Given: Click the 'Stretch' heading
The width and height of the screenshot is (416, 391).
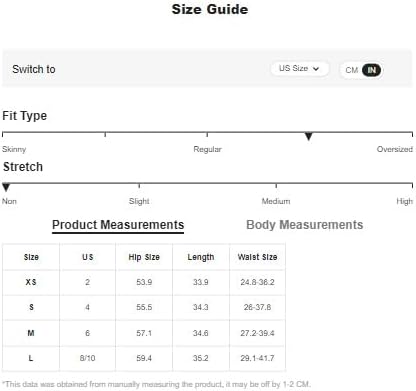Looking at the screenshot, I should tap(23, 167).
